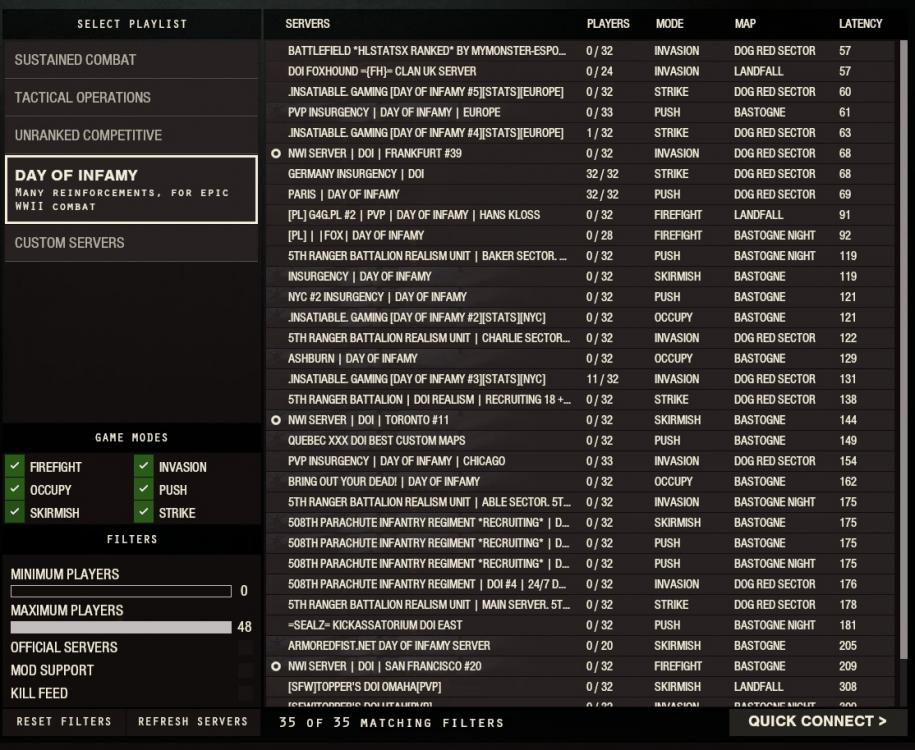Select the Tactical Operations playlist
915x750 pixels.
tap(131, 97)
